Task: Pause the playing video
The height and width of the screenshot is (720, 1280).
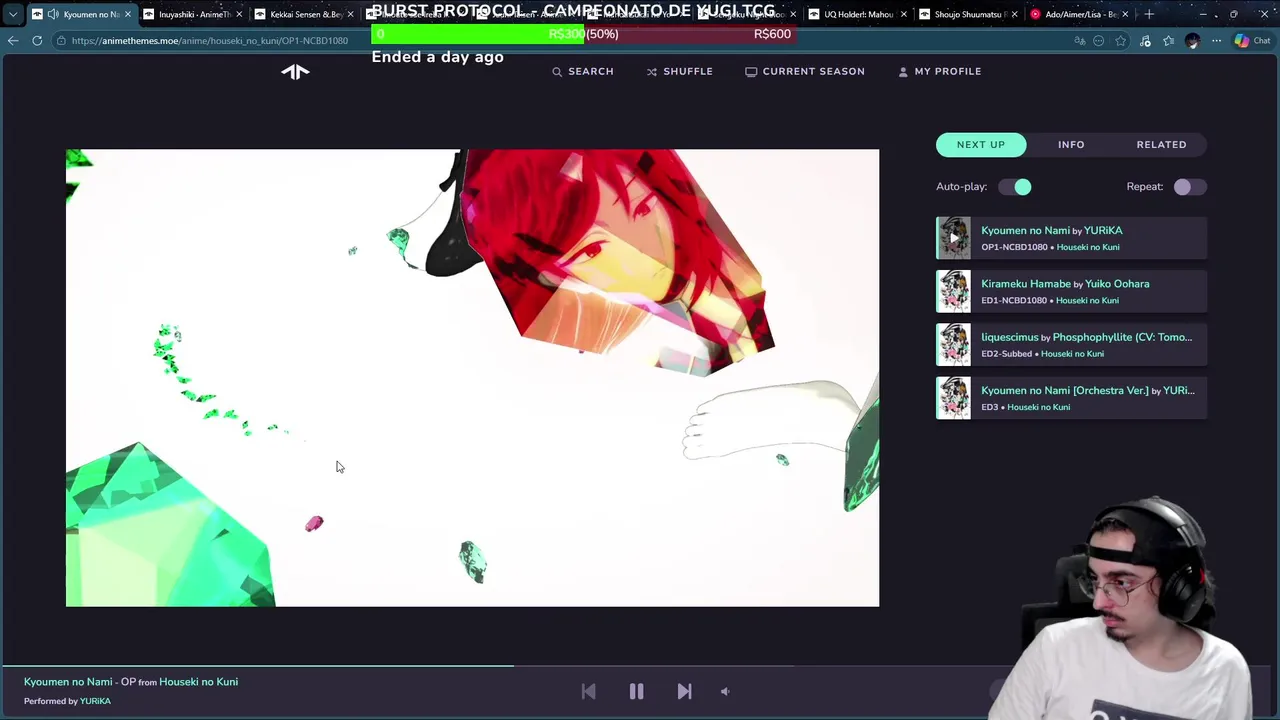Action: (x=636, y=691)
